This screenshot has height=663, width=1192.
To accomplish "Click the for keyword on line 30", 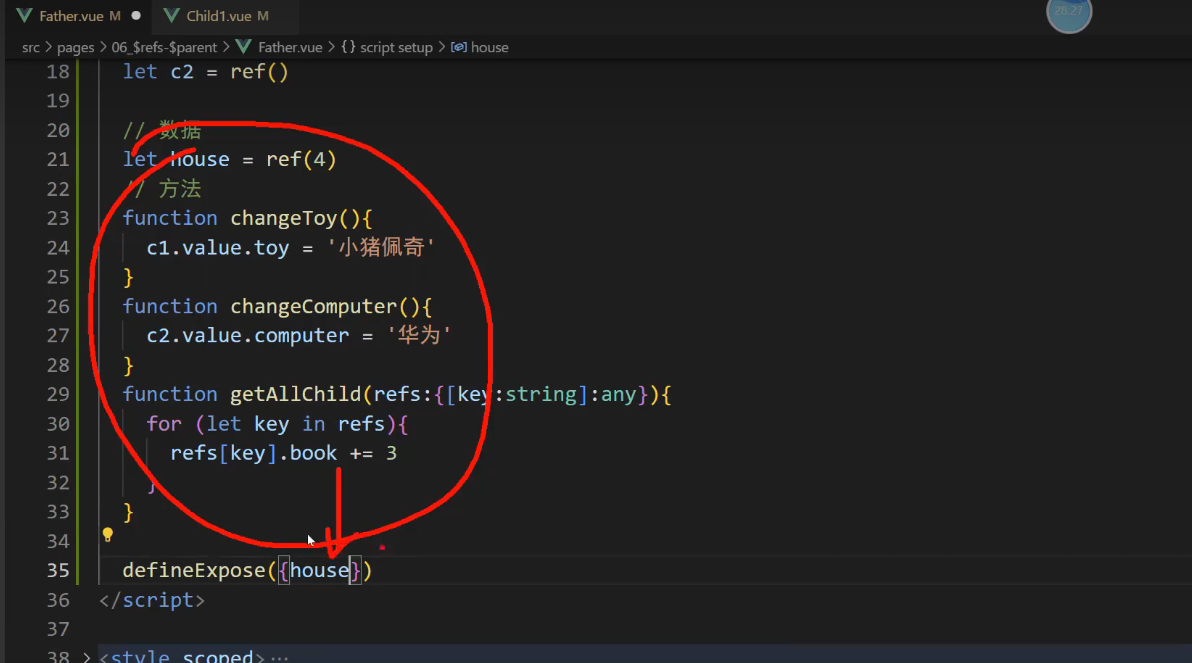I will pos(164,423).
